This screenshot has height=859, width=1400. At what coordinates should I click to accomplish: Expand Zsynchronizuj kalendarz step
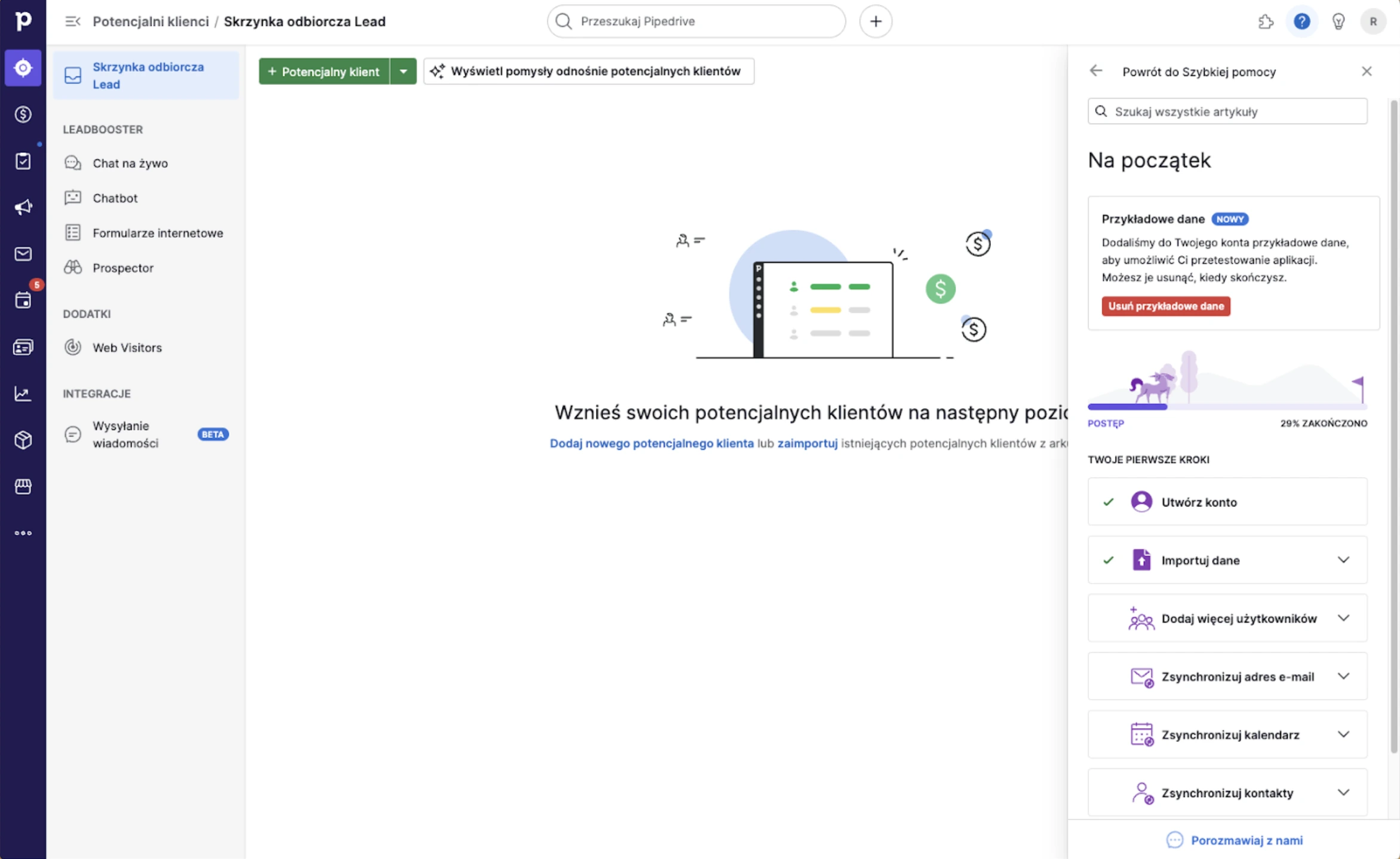pos(1343,734)
